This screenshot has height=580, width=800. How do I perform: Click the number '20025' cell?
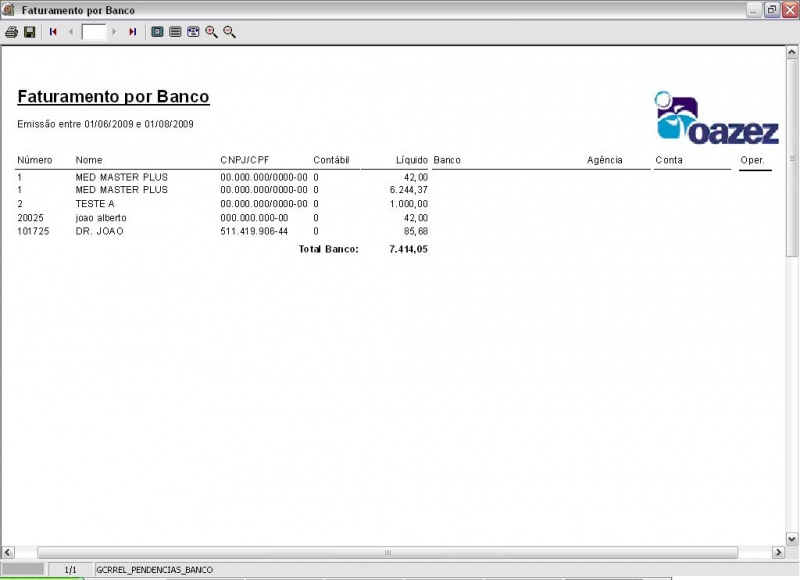(30, 218)
